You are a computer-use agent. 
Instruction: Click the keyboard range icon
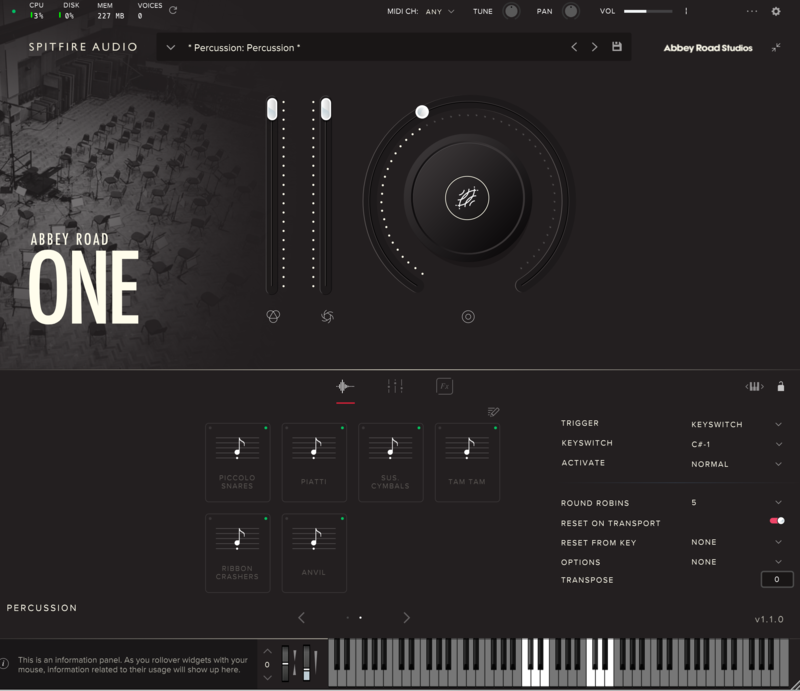point(754,386)
